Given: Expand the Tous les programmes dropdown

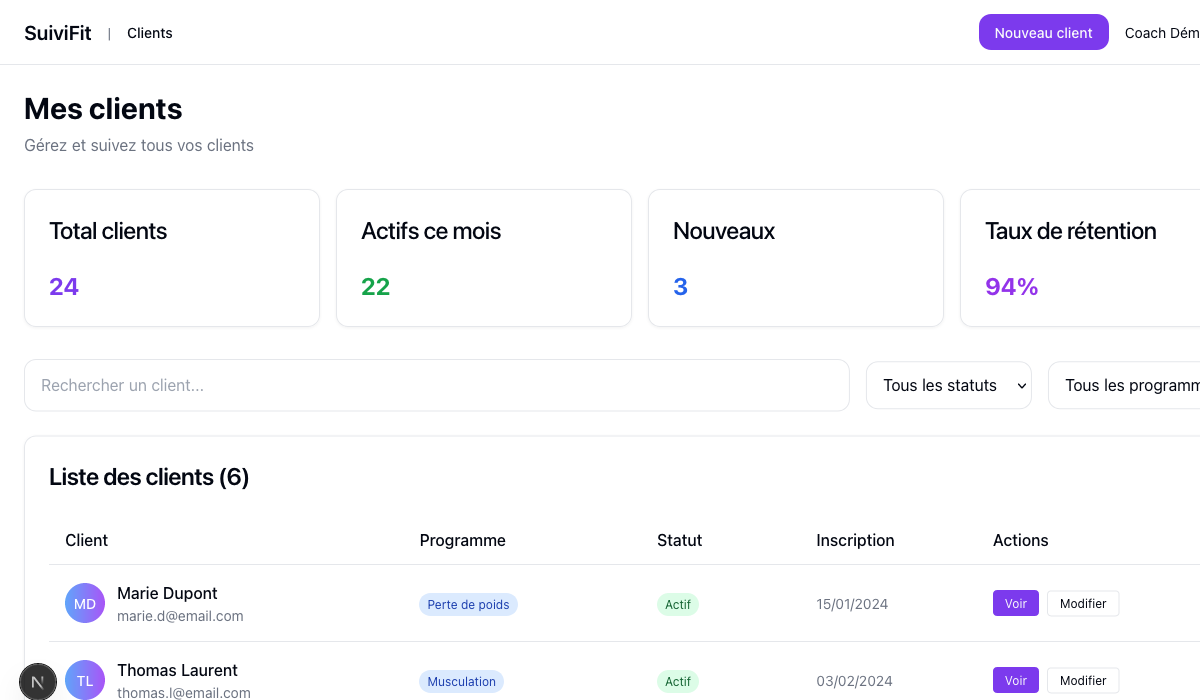Looking at the screenshot, I should coord(1124,385).
